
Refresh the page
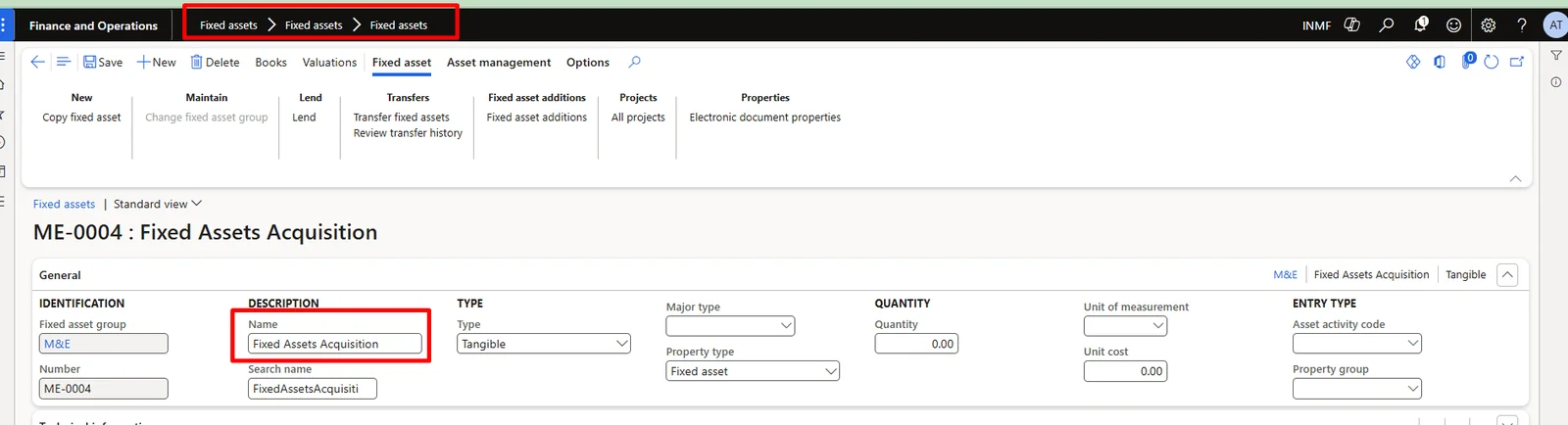coord(1491,62)
